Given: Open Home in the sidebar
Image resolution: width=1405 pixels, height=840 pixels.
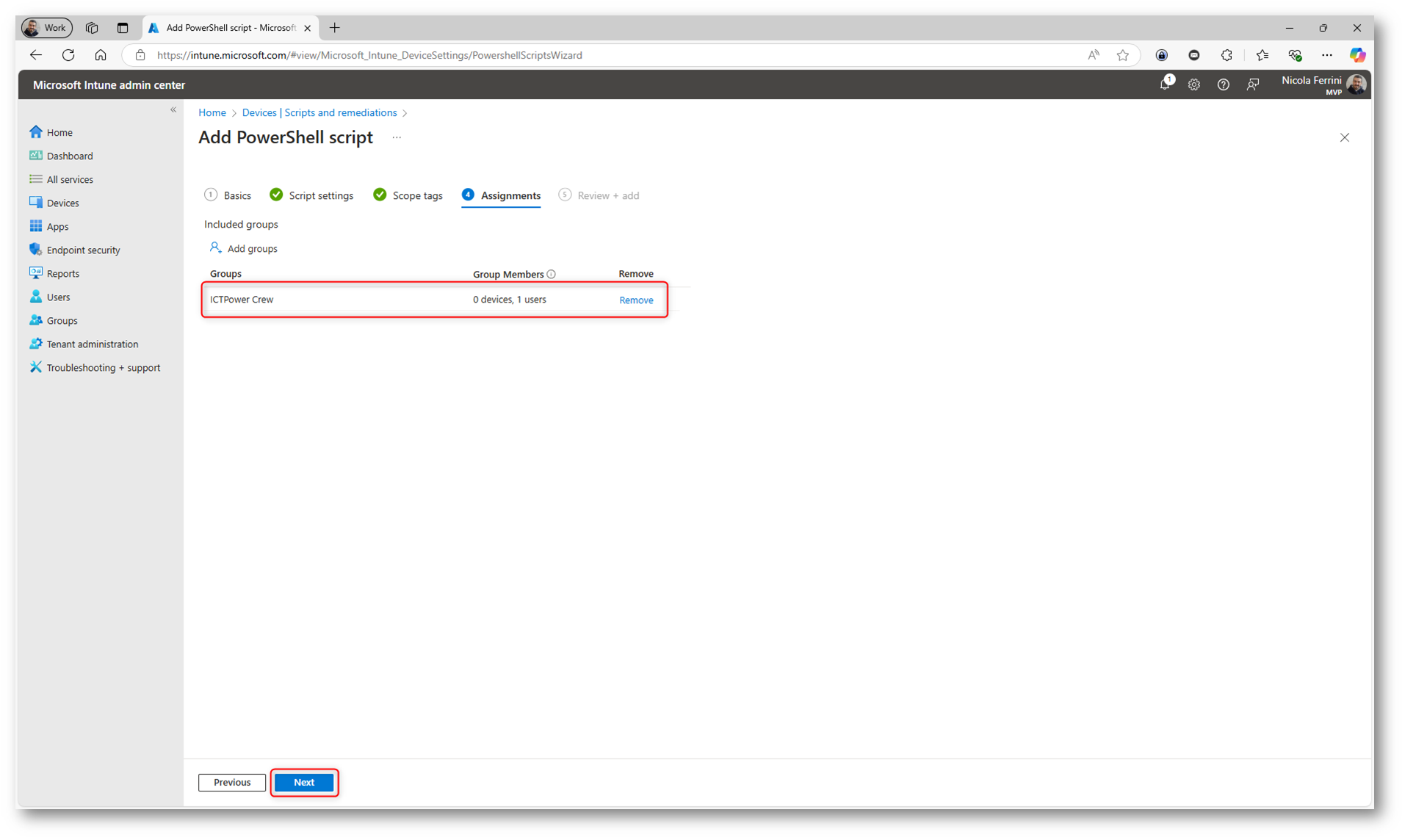Looking at the screenshot, I should (x=59, y=132).
